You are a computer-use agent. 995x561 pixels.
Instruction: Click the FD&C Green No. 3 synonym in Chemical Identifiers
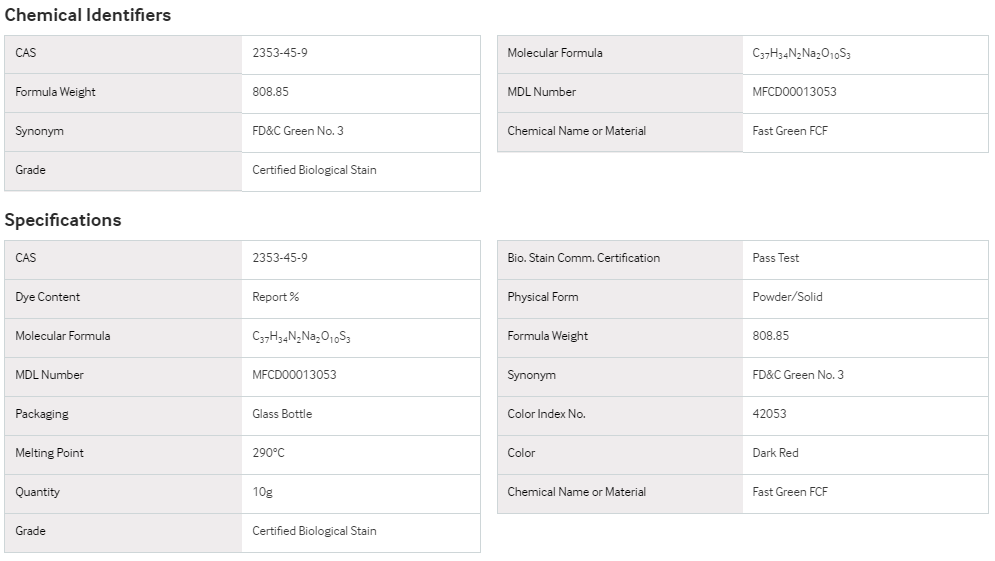click(x=298, y=131)
